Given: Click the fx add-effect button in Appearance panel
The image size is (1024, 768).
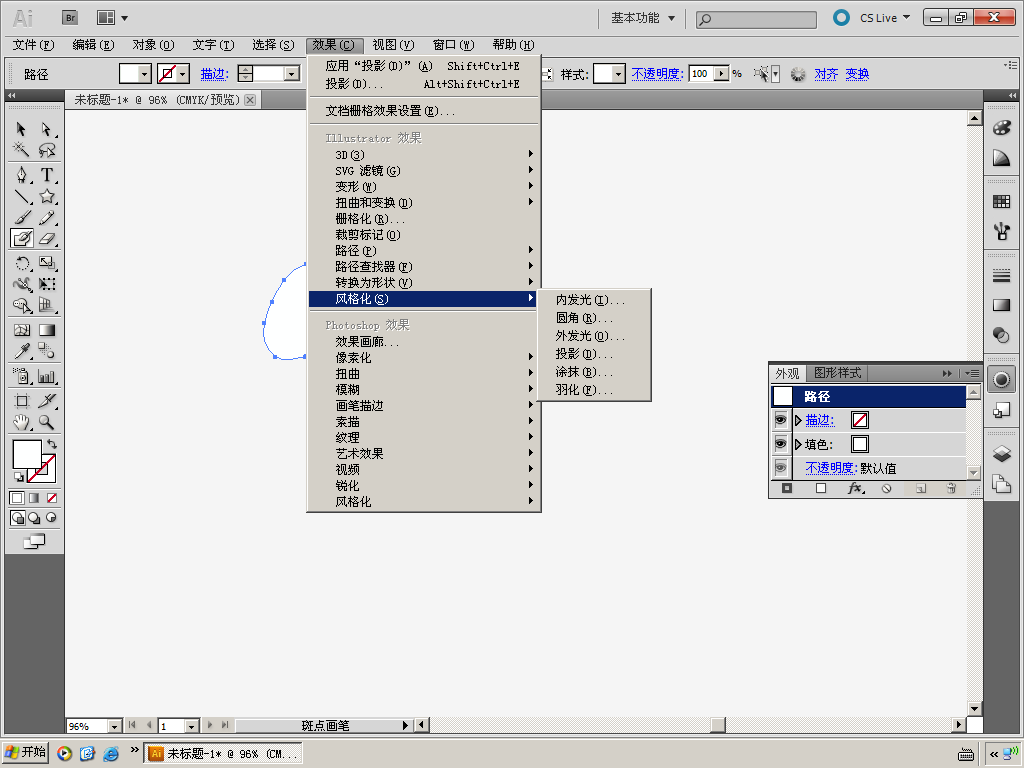Looking at the screenshot, I should [855, 488].
